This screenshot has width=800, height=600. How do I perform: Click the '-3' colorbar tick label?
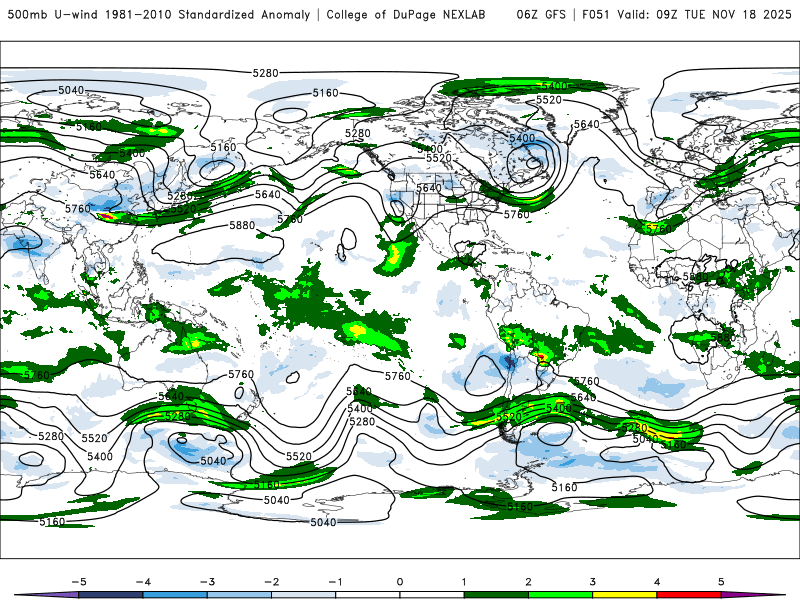point(207,582)
